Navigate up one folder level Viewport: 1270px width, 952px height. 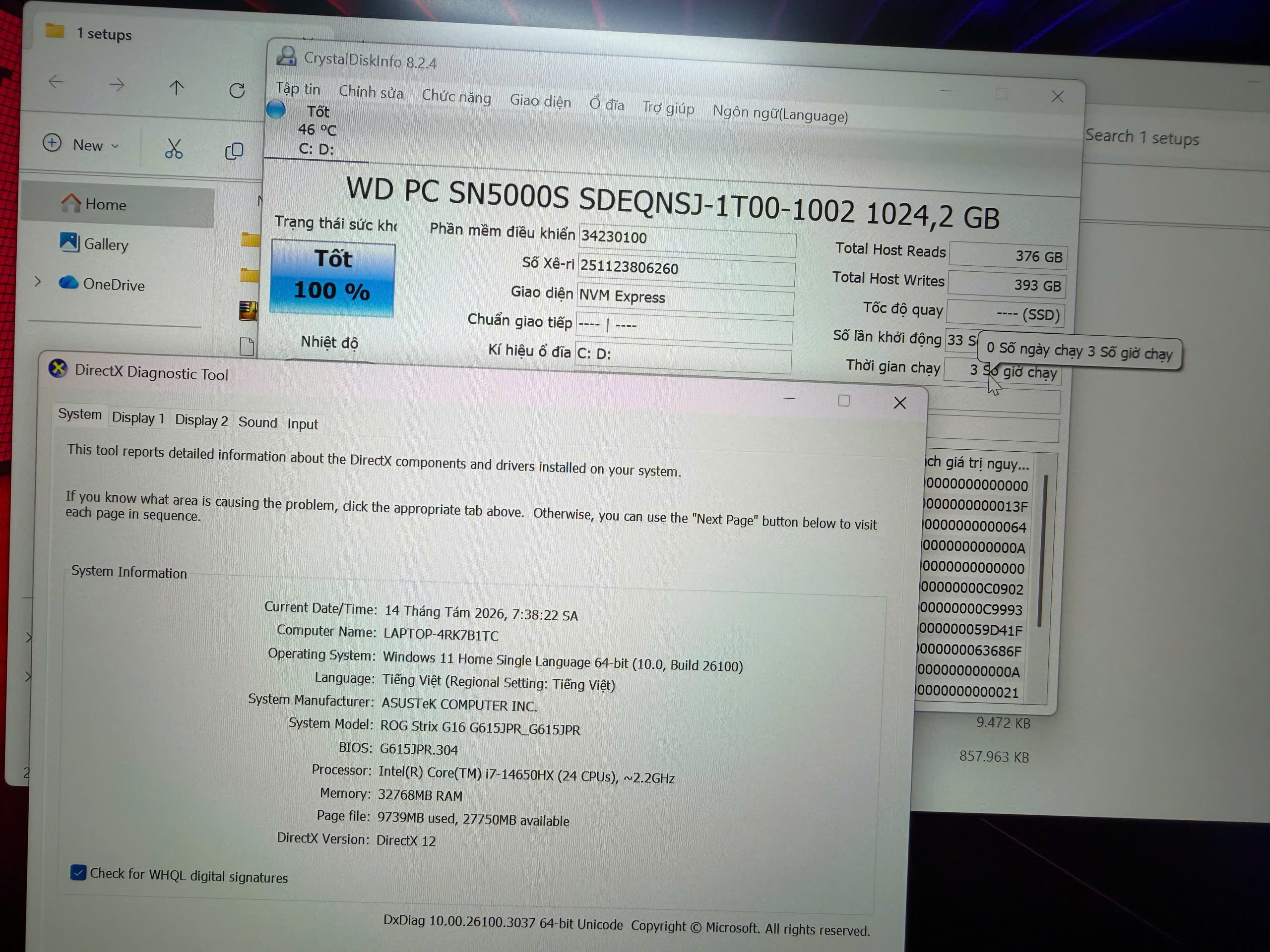[176, 87]
